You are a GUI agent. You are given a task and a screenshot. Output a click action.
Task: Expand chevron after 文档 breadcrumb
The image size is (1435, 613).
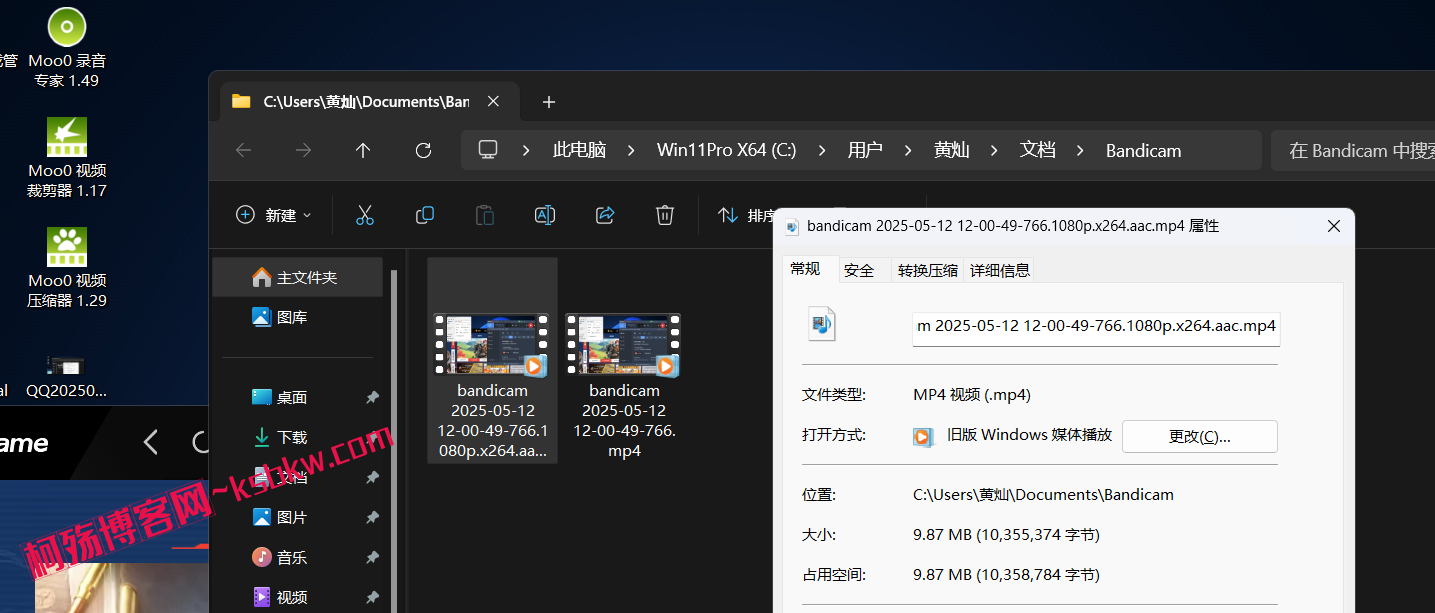click(x=1080, y=150)
